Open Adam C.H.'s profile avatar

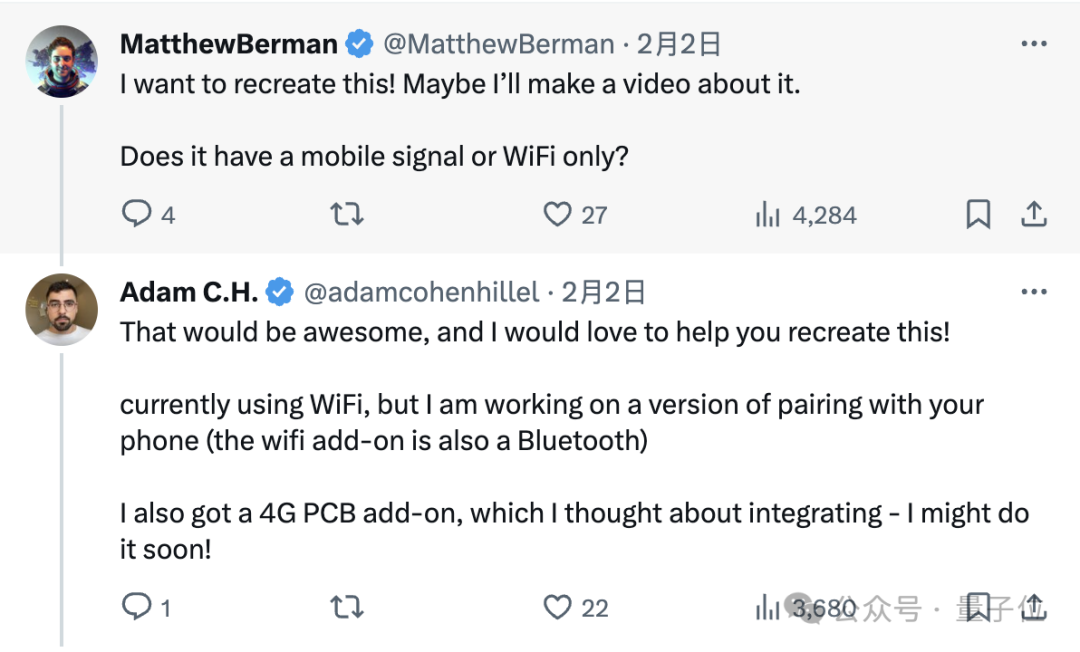click(61, 309)
